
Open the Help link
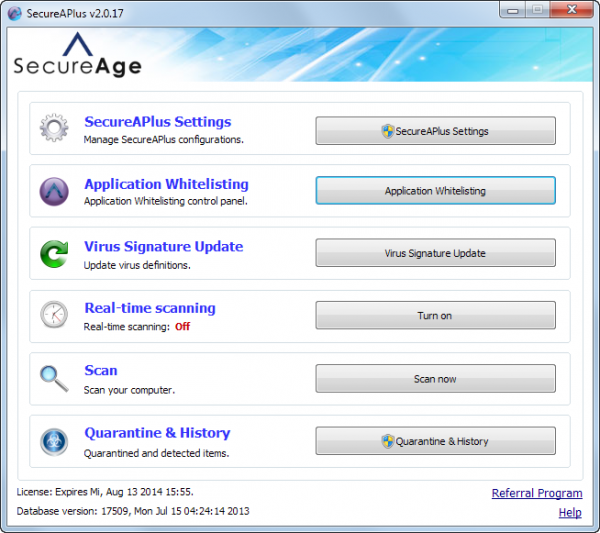point(570,513)
